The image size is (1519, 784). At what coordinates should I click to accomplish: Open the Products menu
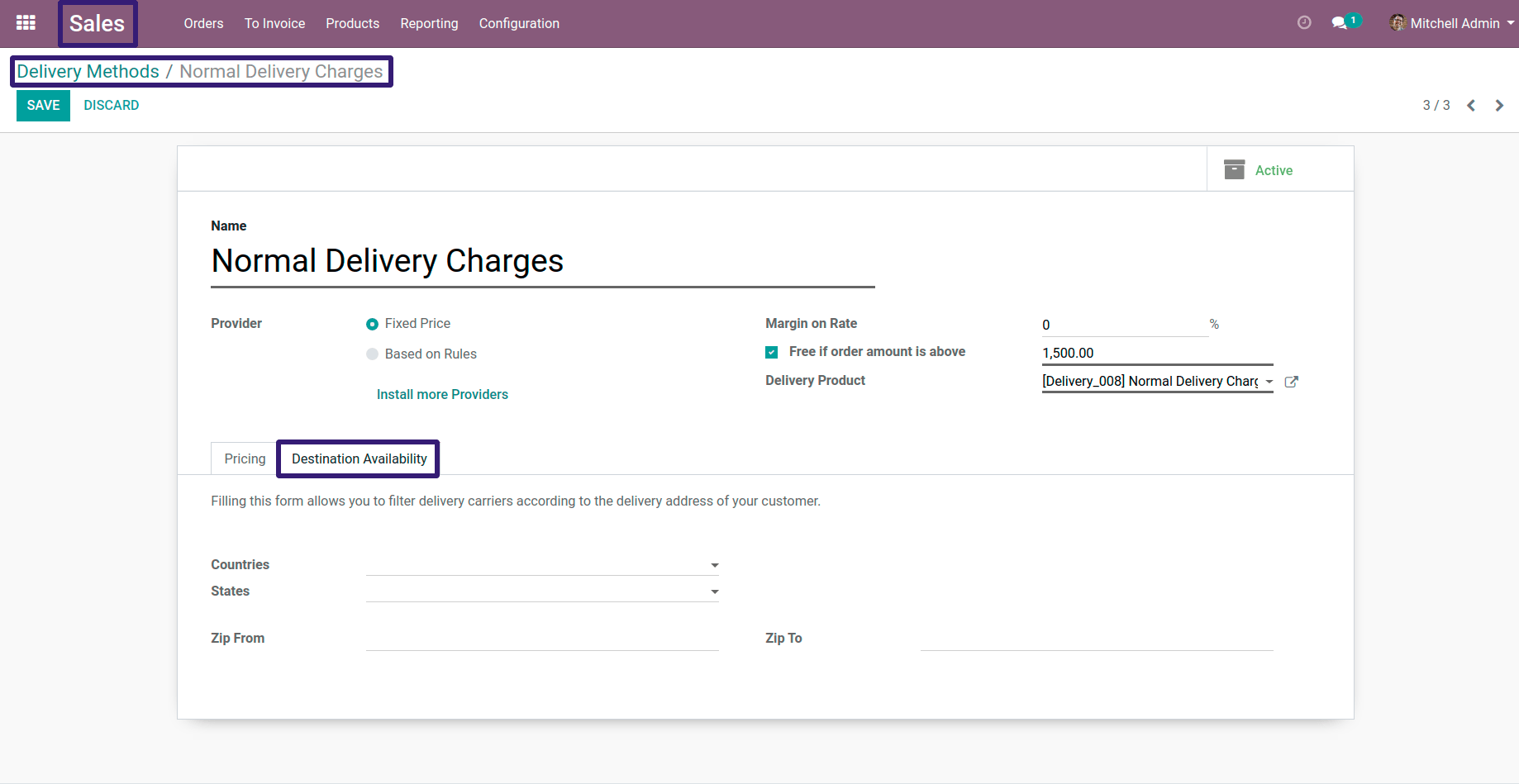pos(353,23)
